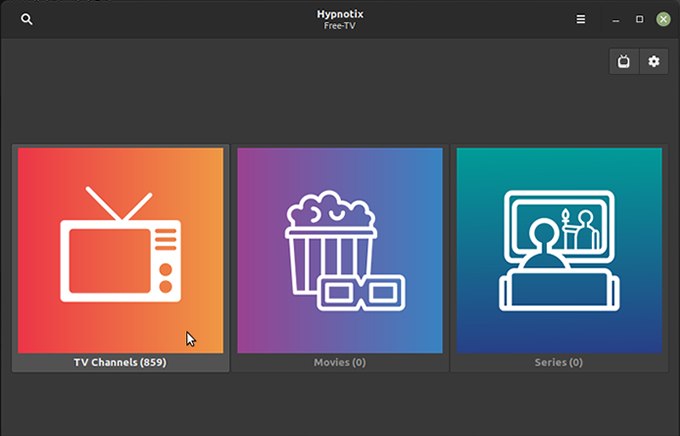Screen dimensions: 680x436
Task: Minimize the Hypnotix window
Action: pyautogui.click(x=616, y=20)
